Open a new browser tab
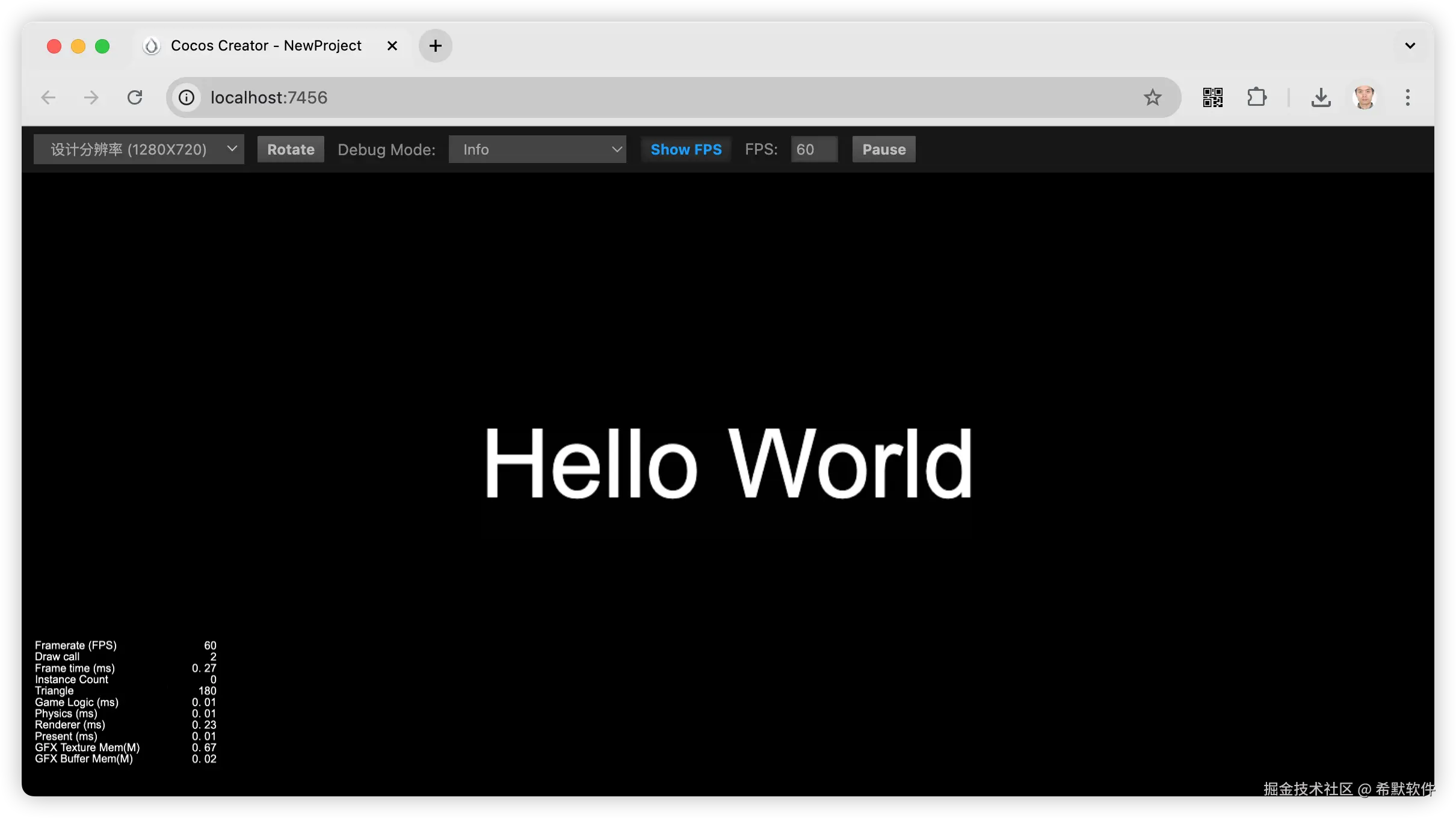Screen dimensions: 1456x818 tap(435, 46)
